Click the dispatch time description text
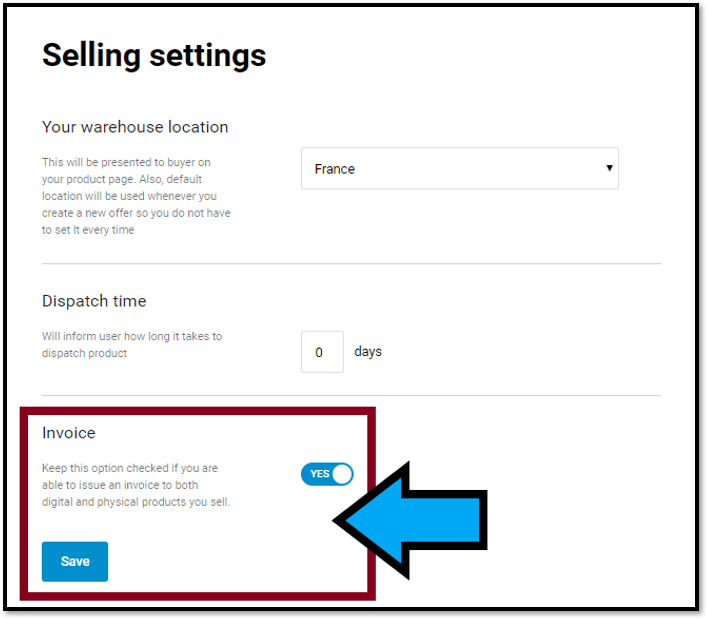 click(x=132, y=344)
